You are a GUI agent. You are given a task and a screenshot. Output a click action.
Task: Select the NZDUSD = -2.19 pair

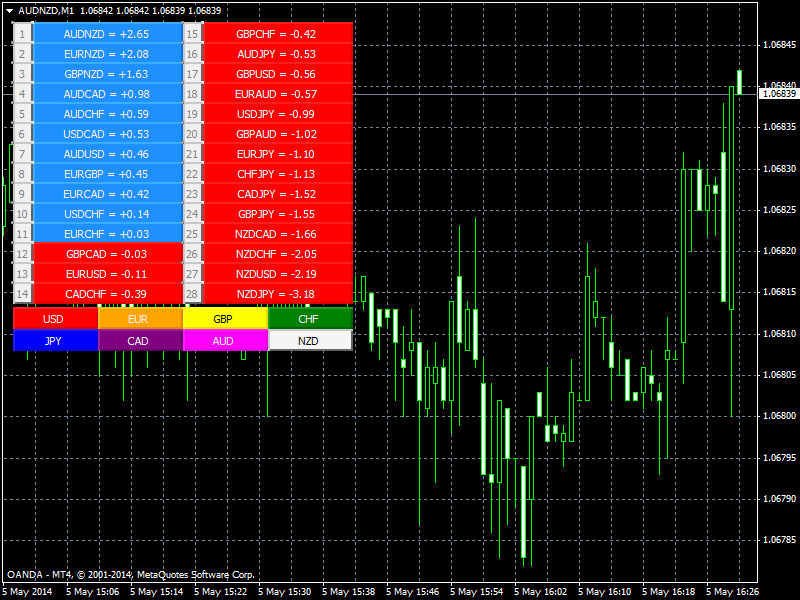pyautogui.click(x=277, y=274)
